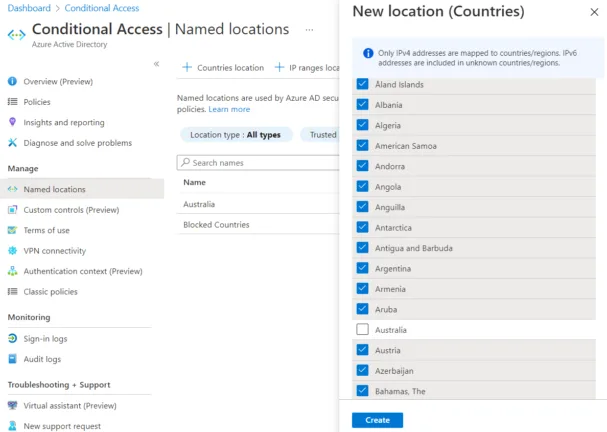Viewport: 607px width, 432px height.
Task: Add a Countries location
Action: [223, 68]
